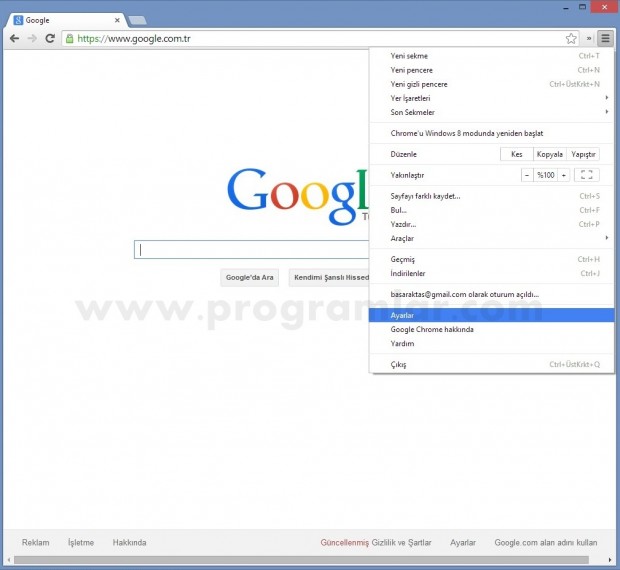Viewport: 620px width, 570px height.
Task: Toggle the Chrome hamburger menu button
Action: (x=605, y=38)
